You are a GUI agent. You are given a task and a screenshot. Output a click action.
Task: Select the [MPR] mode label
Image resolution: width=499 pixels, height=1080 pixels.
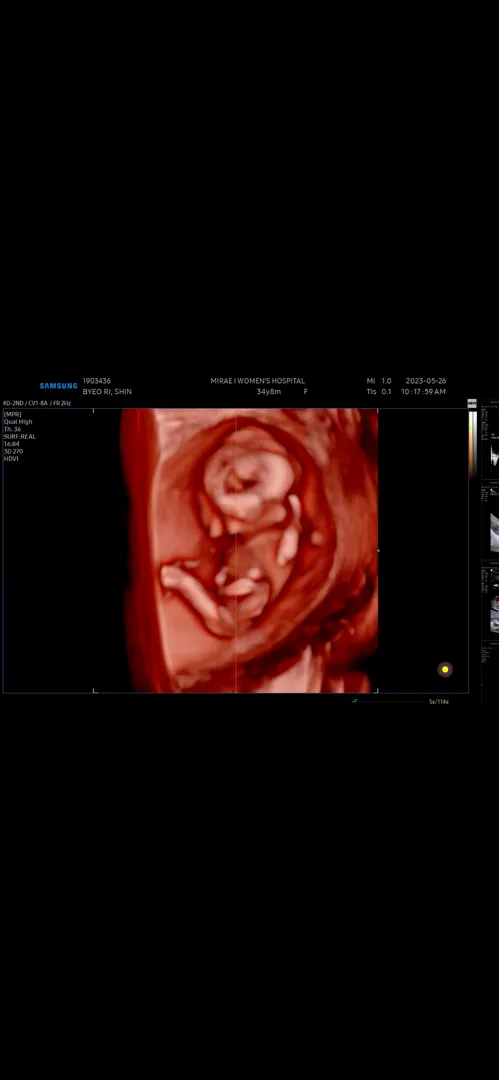click(12, 414)
